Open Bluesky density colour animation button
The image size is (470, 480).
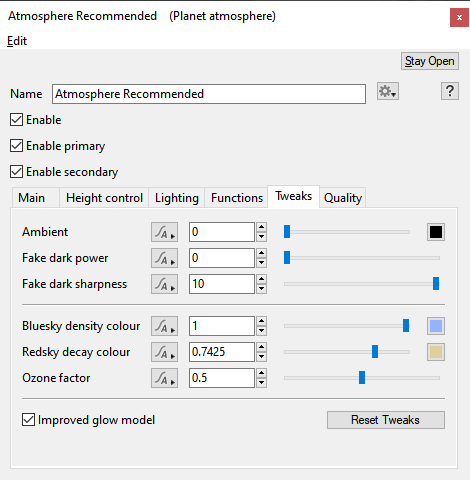click(x=164, y=326)
